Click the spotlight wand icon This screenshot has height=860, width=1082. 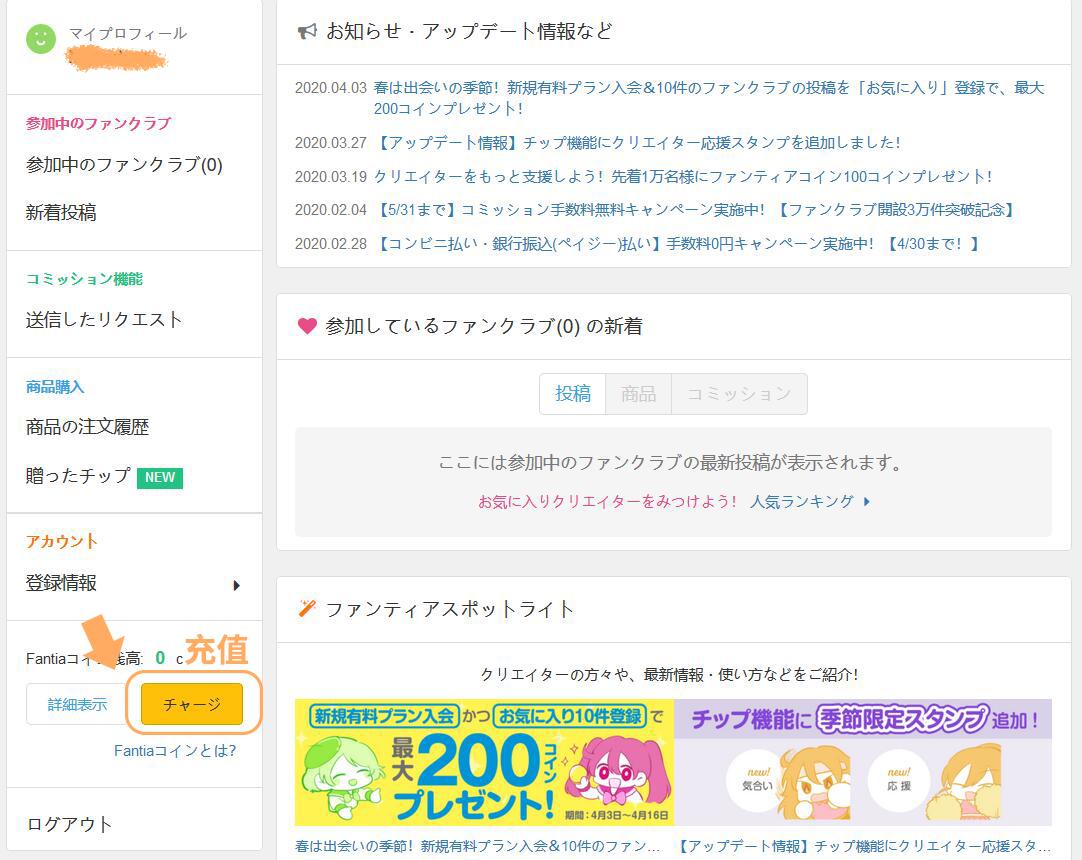click(307, 608)
